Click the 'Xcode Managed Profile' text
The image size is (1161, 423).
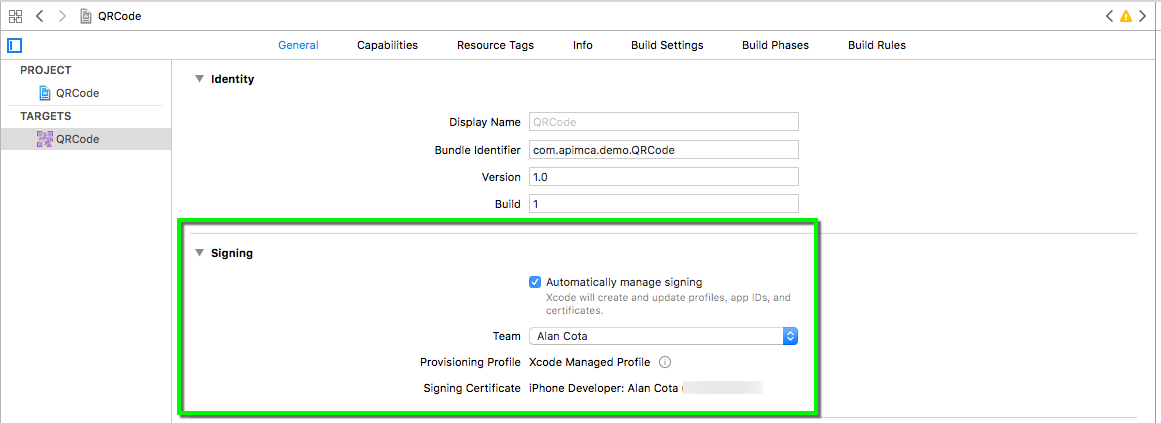tap(589, 362)
